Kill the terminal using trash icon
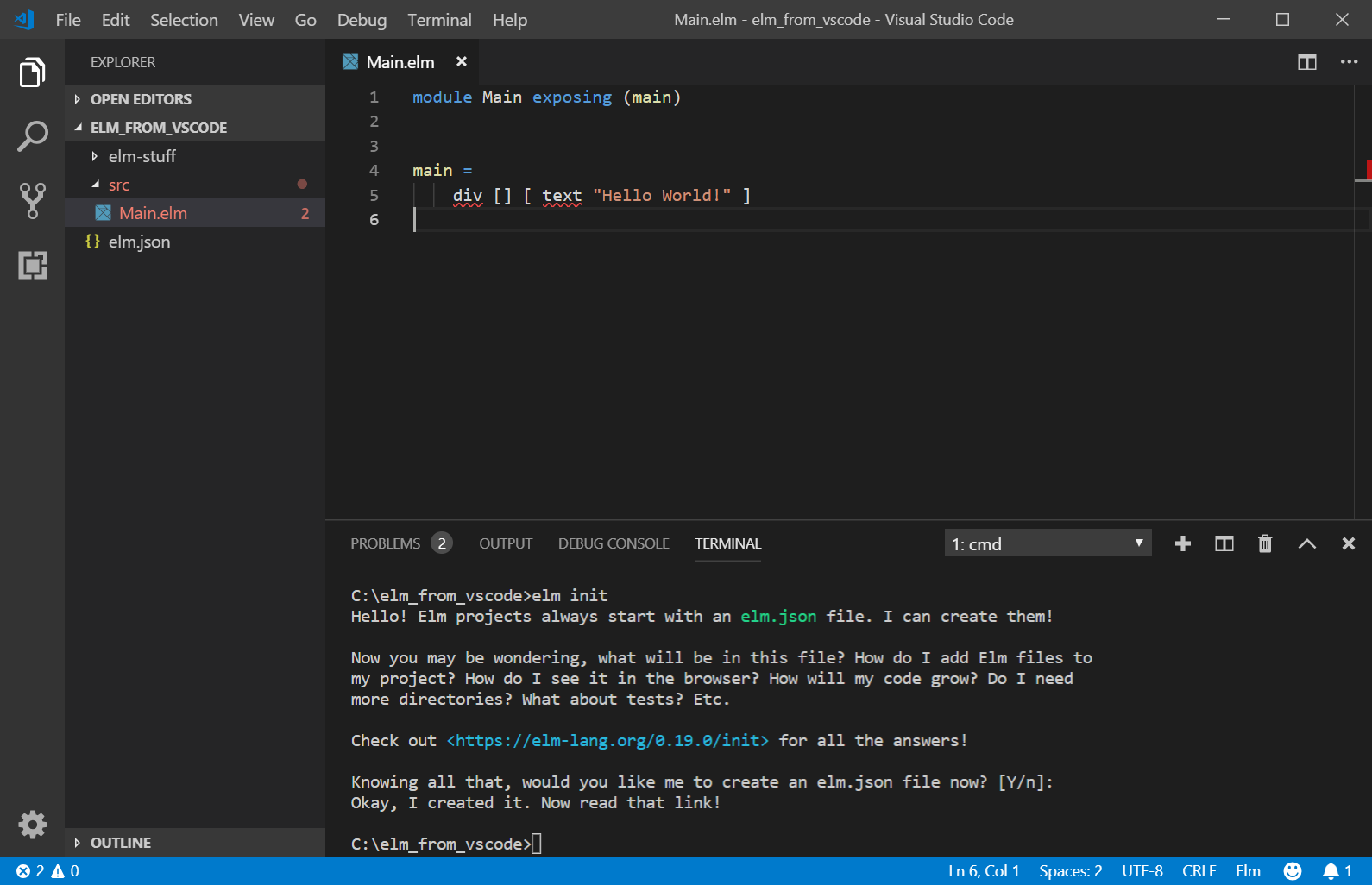 [x=1264, y=543]
